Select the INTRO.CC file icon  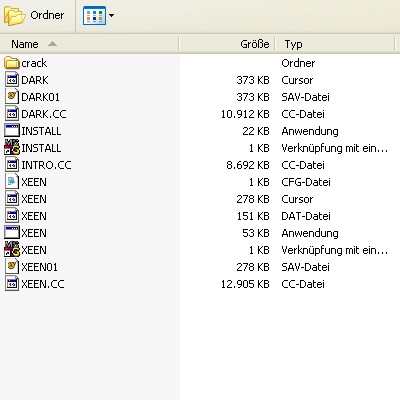[x=12, y=165]
